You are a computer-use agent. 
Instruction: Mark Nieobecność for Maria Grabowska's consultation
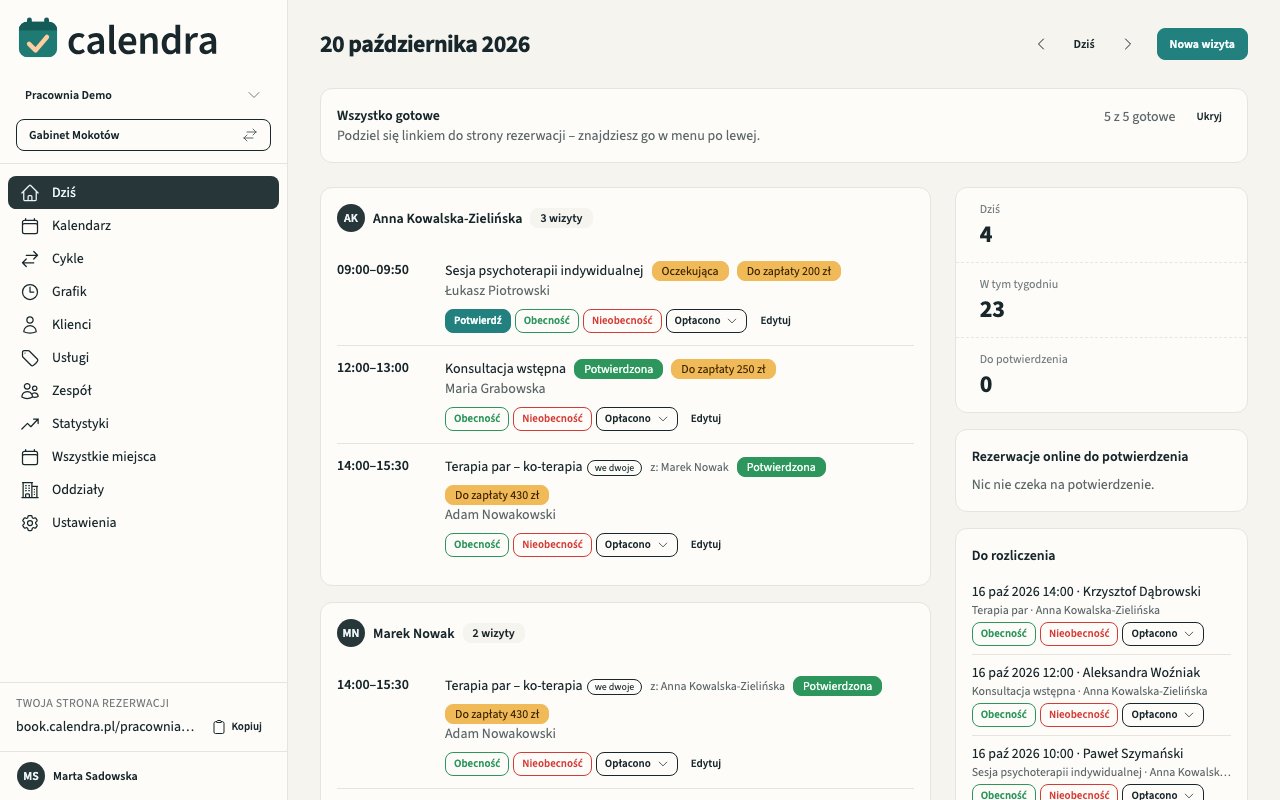pos(552,419)
